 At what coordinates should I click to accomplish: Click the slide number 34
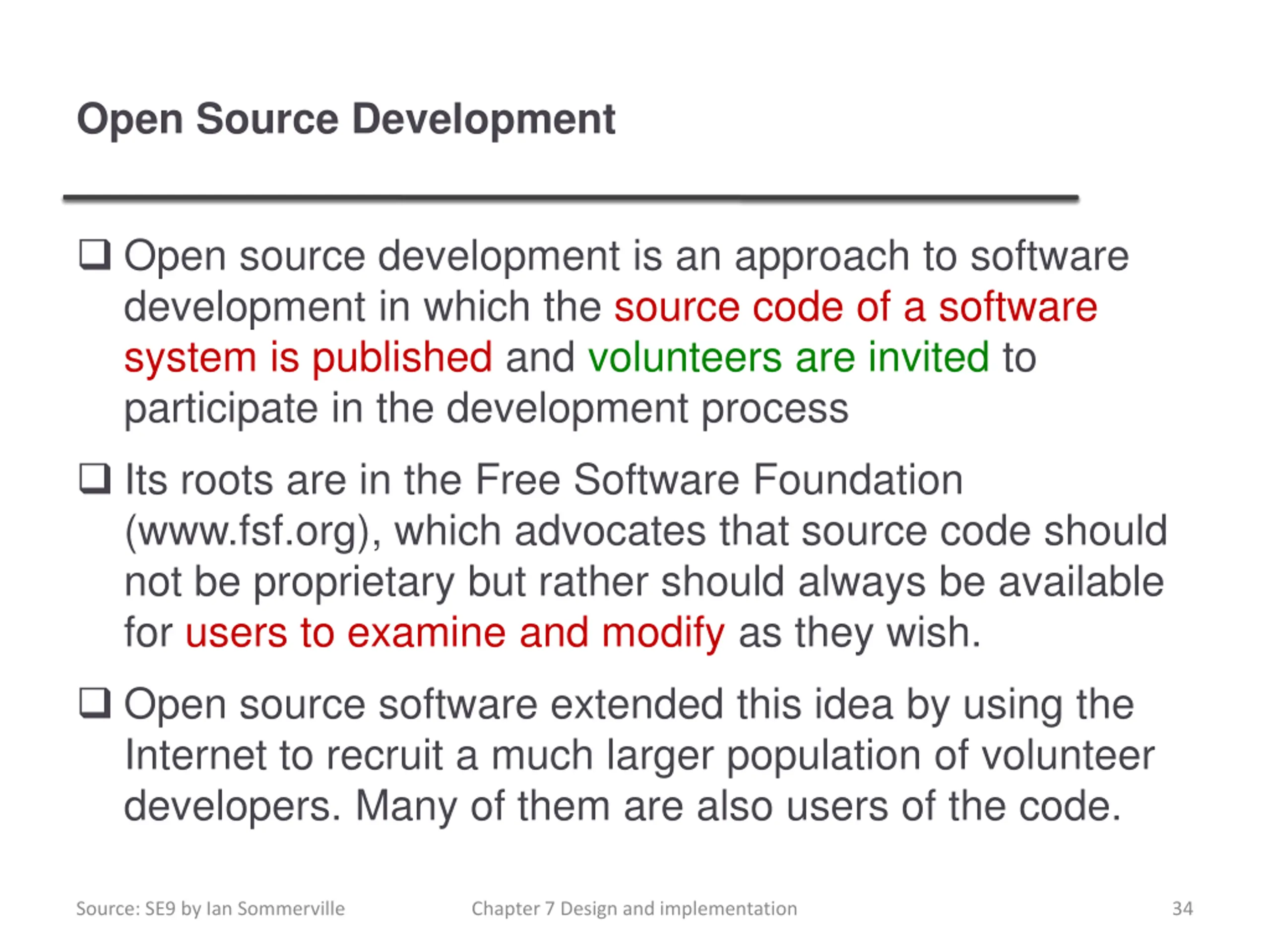[x=1183, y=909]
